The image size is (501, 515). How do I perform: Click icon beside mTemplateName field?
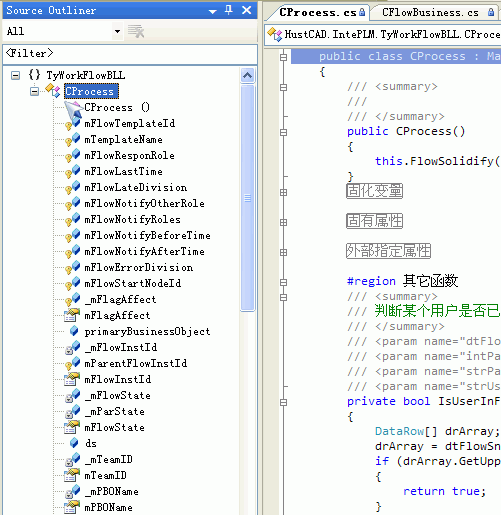[x=72, y=139]
